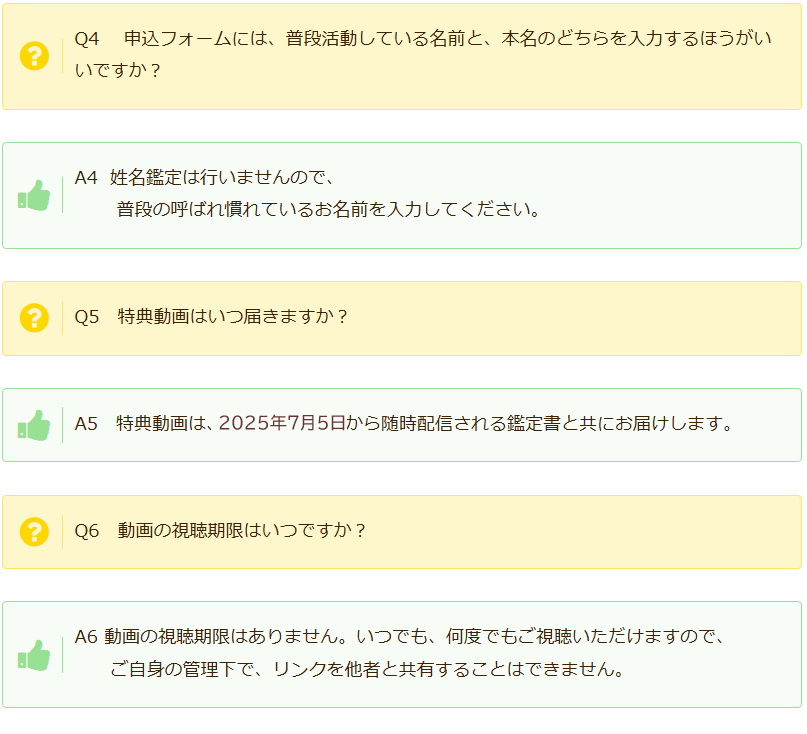Viewport: 807px width, 734px height.
Task: Click the "A5" label text
Action: click(86, 424)
